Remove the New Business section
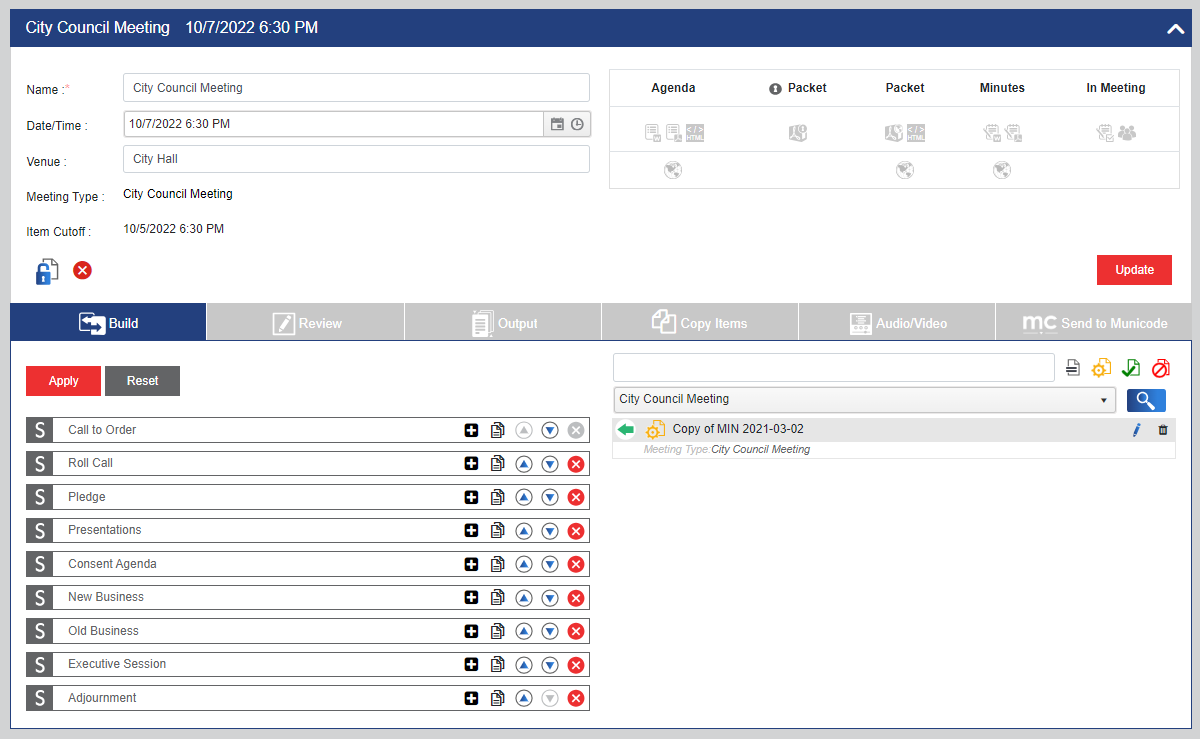The height and width of the screenshot is (739, 1200). pos(575,598)
